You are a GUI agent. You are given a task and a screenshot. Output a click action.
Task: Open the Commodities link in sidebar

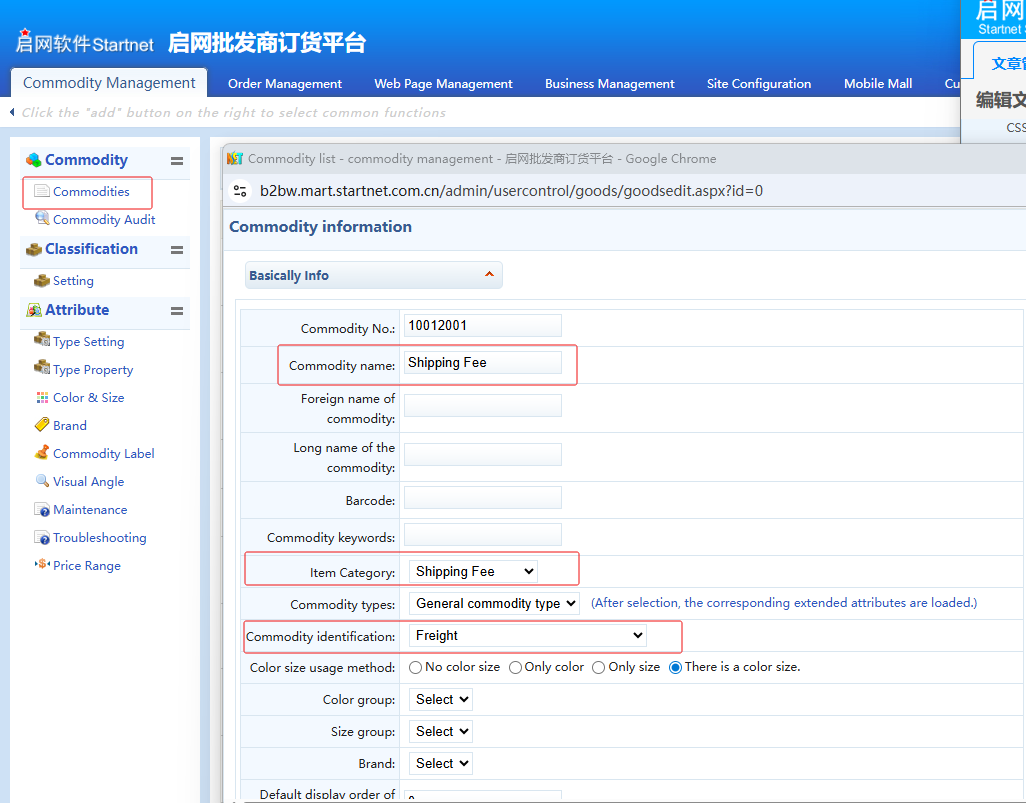91,191
